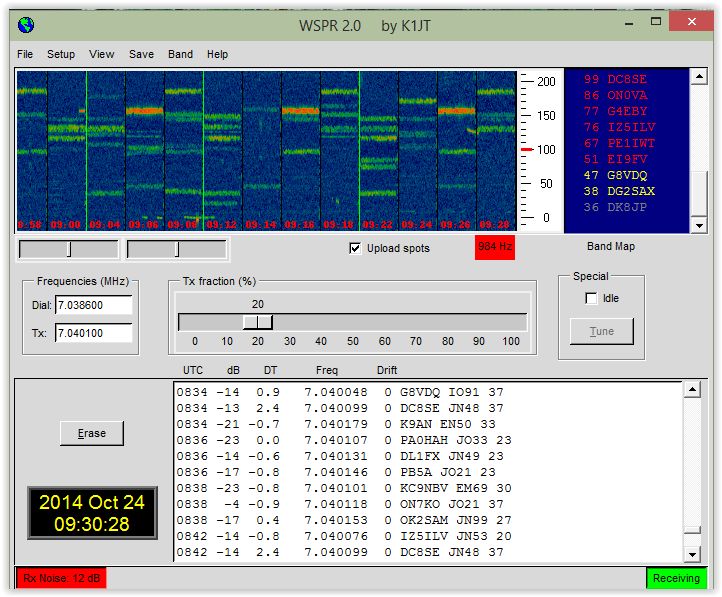Click the green Receiving status indicator

[x=676, y=578]
